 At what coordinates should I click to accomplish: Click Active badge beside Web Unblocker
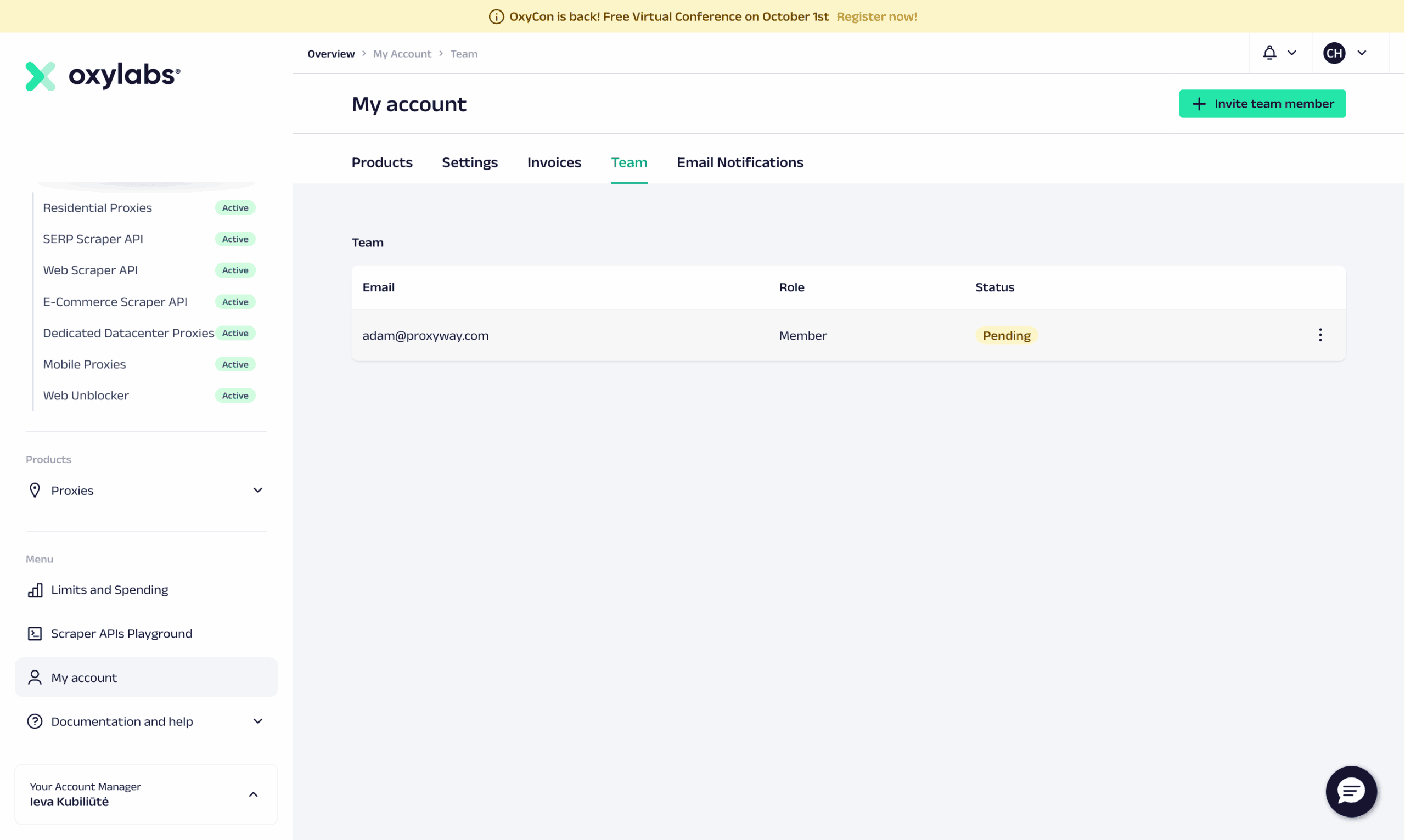coord(235,396)
